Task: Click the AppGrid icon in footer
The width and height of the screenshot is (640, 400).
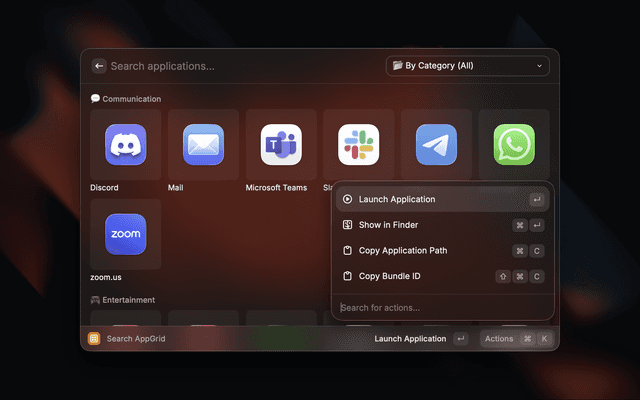Action: [94, 339]
